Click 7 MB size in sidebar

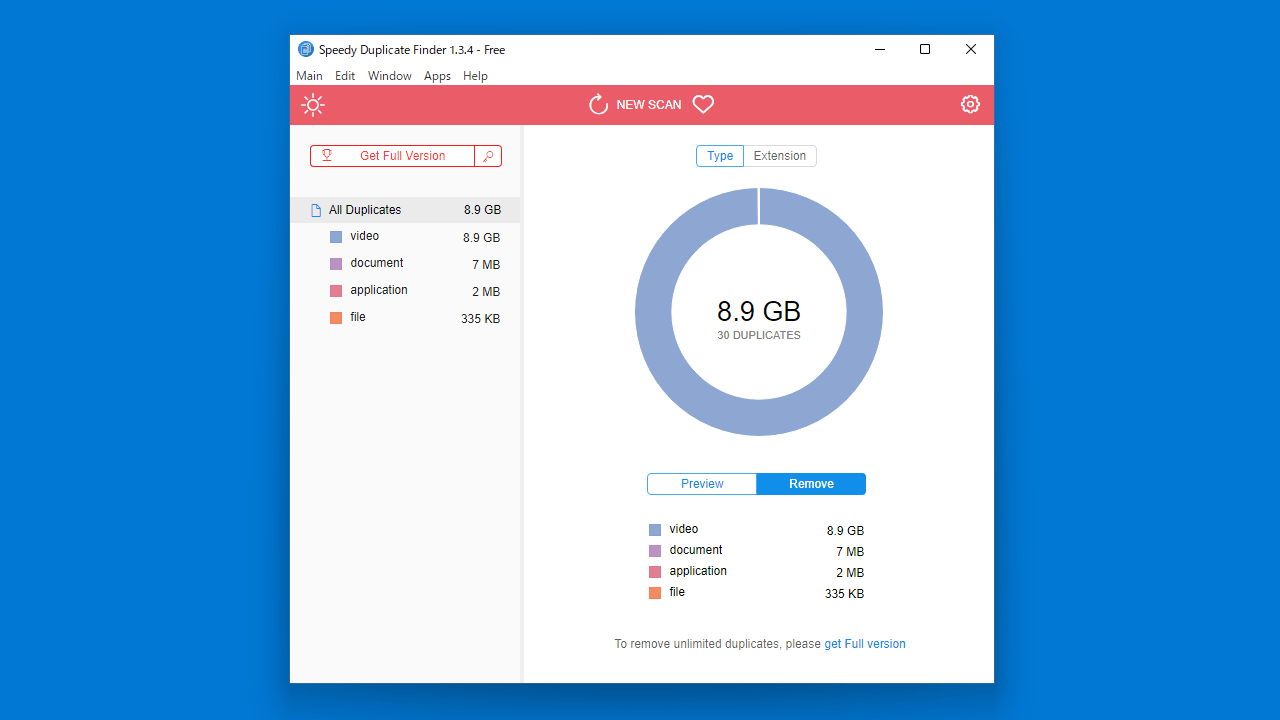[x=486, y=265]
